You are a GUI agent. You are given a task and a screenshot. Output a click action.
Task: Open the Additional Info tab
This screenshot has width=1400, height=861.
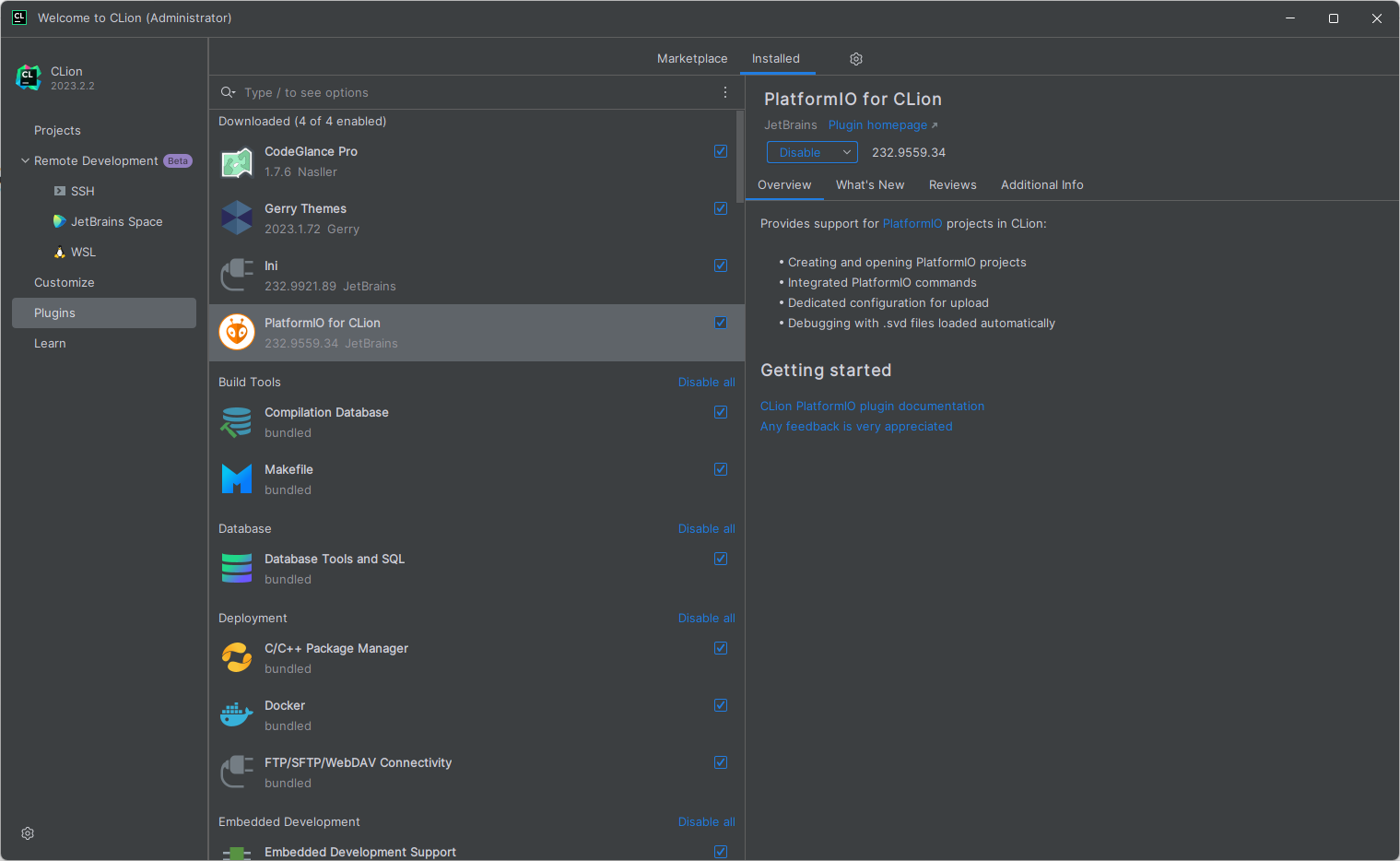pyautogui.click(x=1042, y=184)
